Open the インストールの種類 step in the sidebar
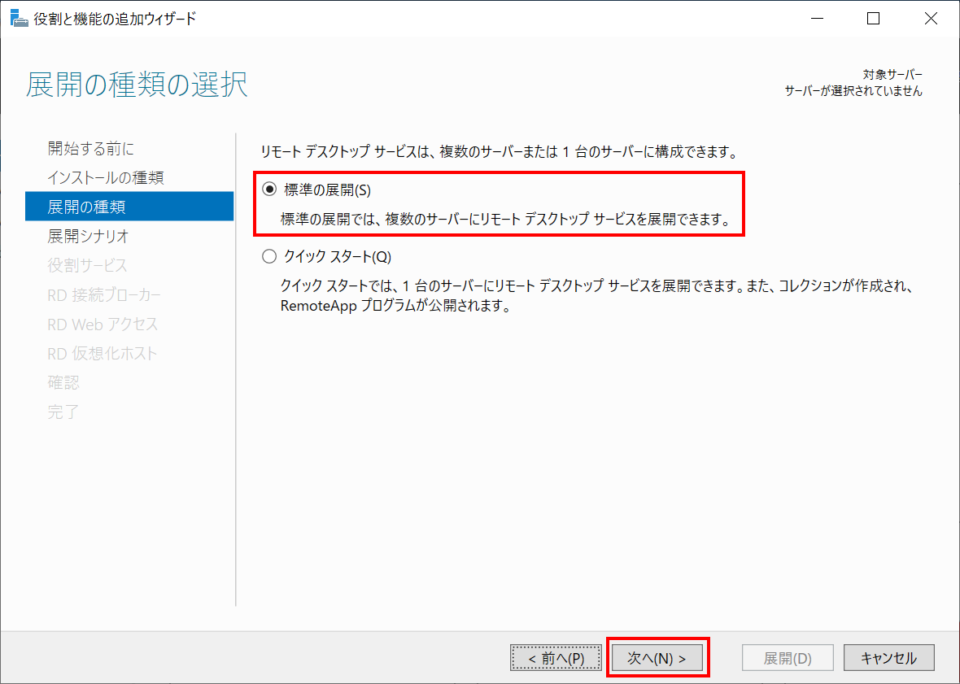This screenshot has height=684, width=960. click(105, 178)
